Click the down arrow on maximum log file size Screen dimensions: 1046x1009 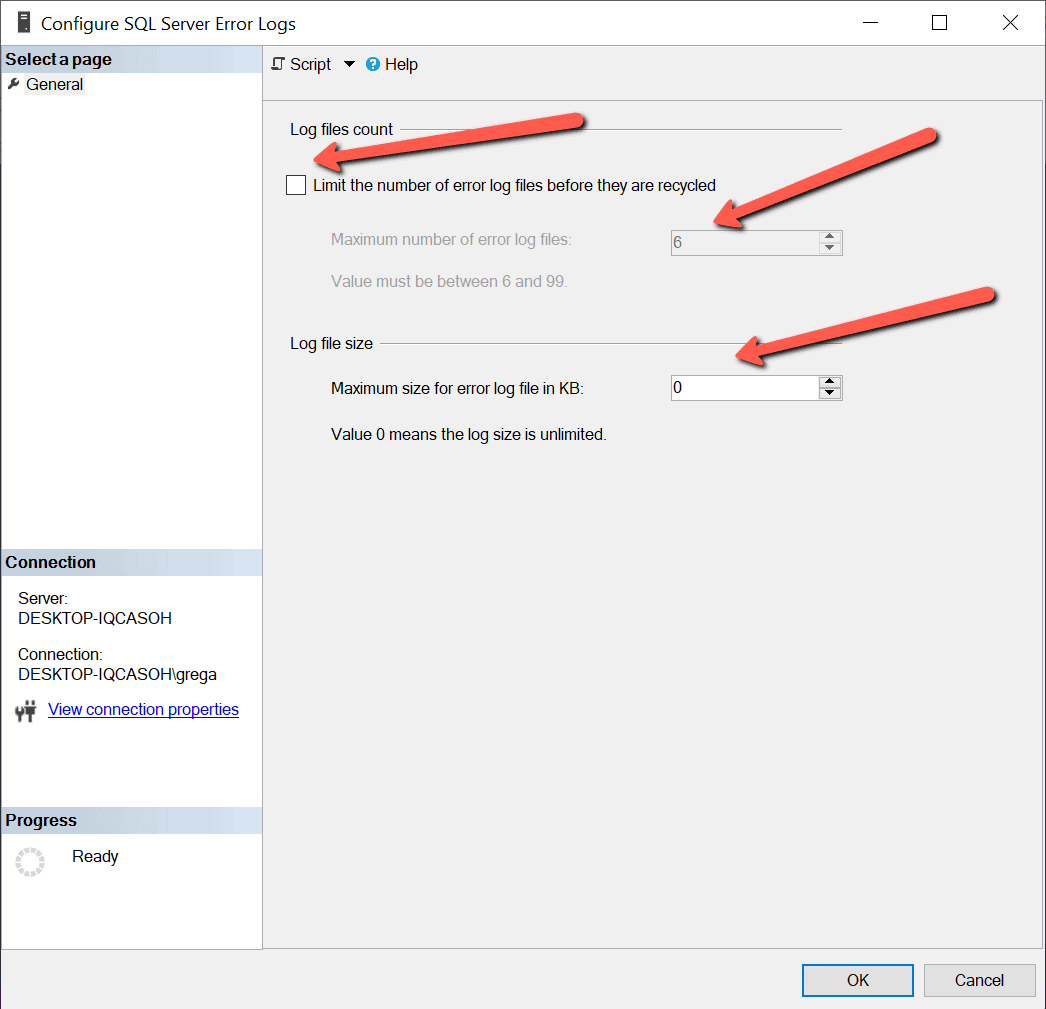point(830,393)
